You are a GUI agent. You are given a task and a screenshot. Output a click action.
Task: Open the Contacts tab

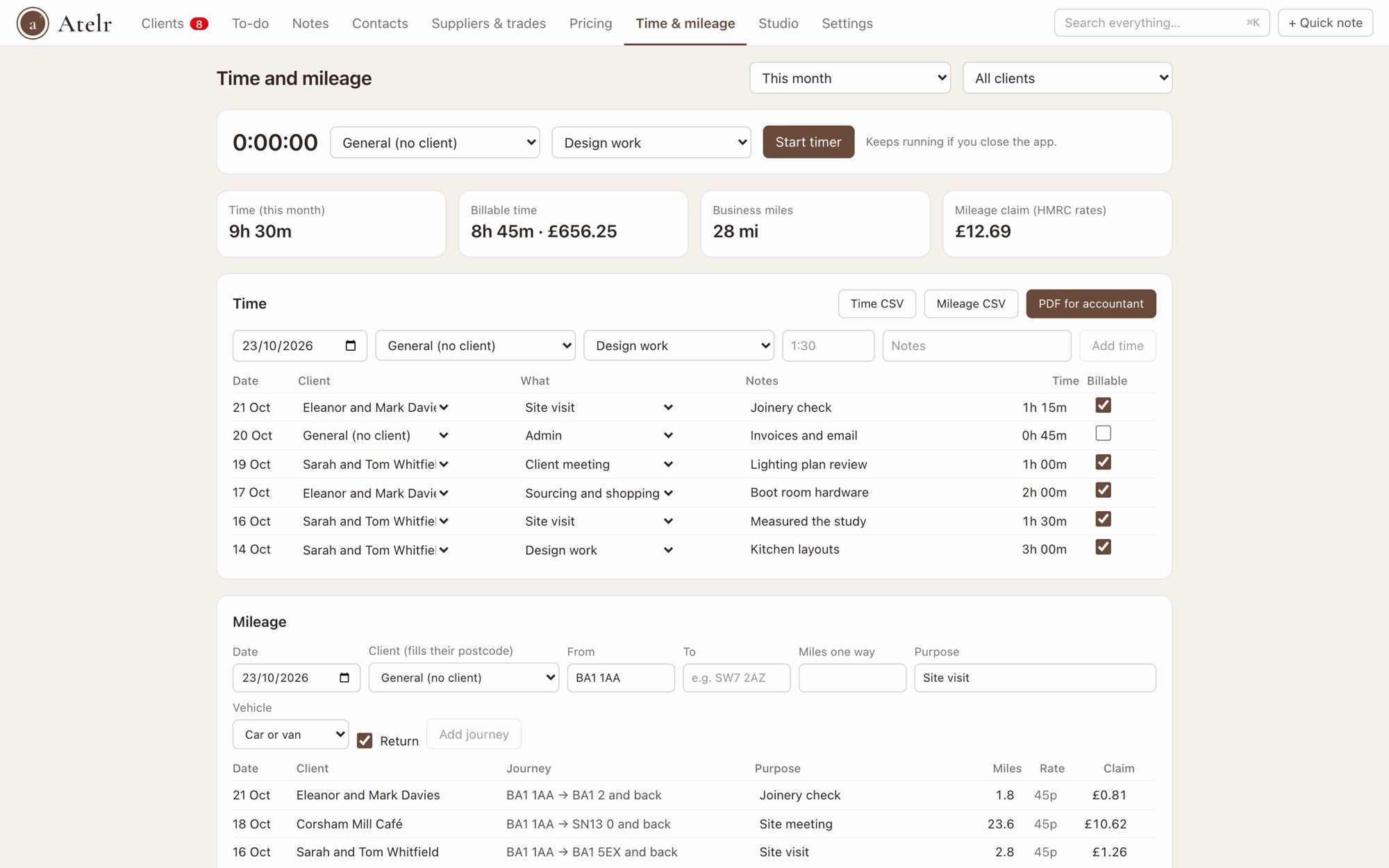380,24
